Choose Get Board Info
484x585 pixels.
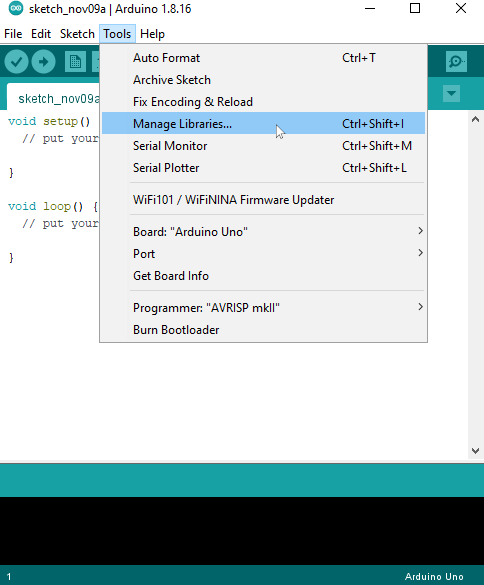[x=263, y=276]
